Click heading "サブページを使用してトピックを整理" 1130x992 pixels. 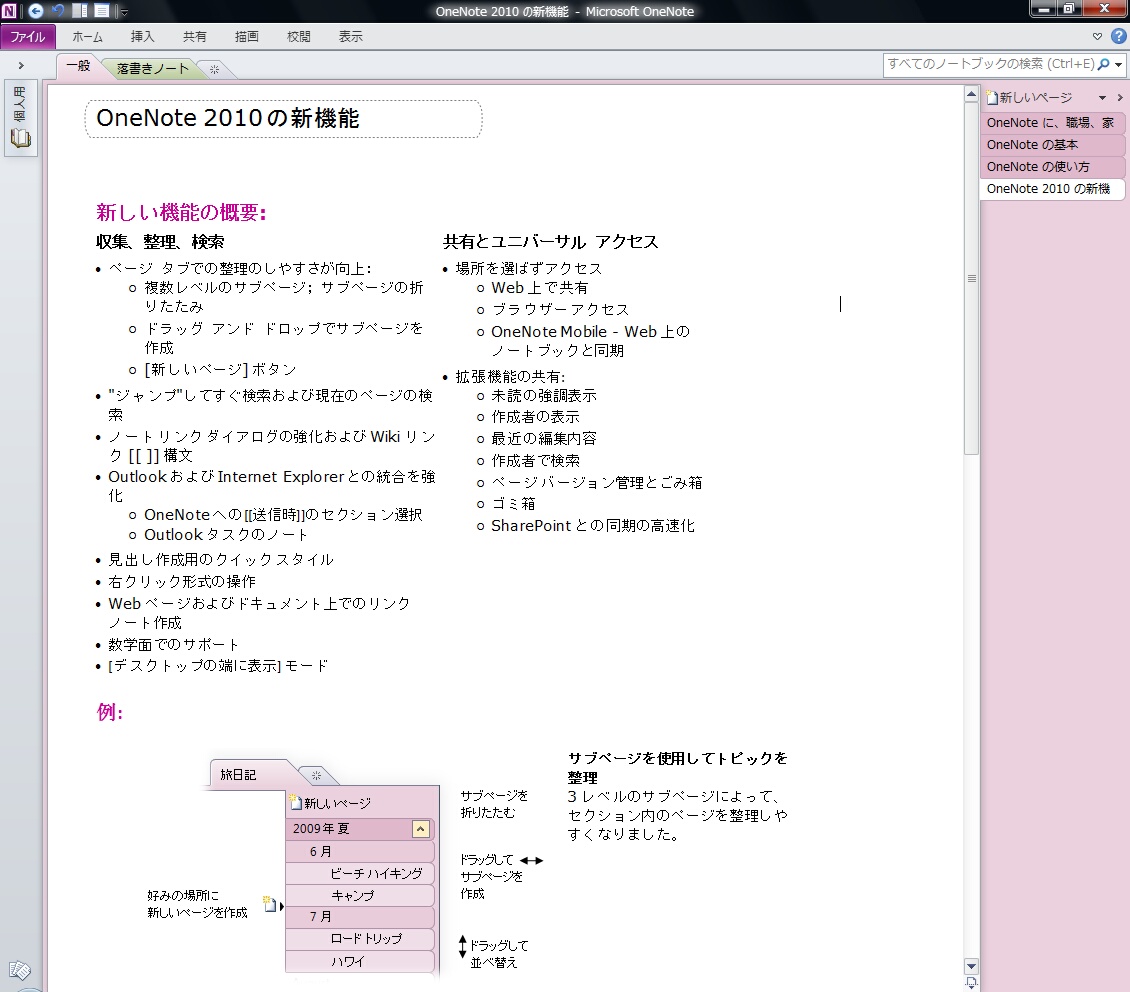pyautogui.click(x=677, y=768)
